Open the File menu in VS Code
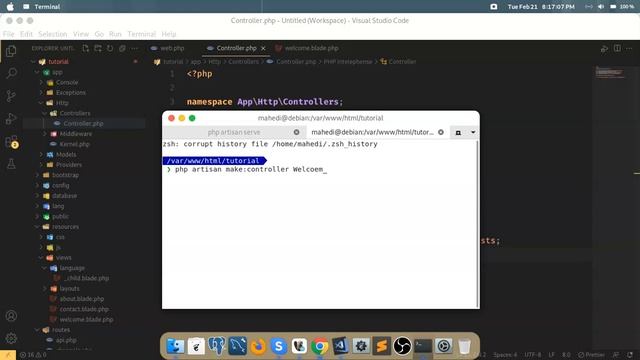The width and height of the screenshot is (640, 360). pyautogui.click(x=9, y=34)
